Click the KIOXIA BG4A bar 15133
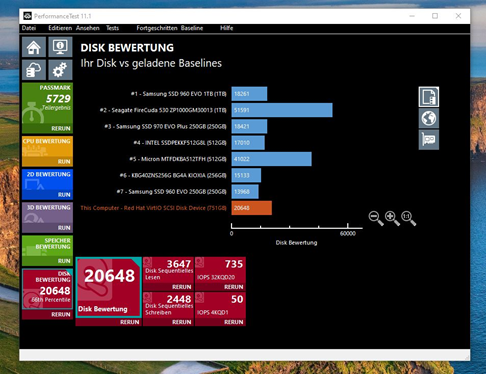 246,175
